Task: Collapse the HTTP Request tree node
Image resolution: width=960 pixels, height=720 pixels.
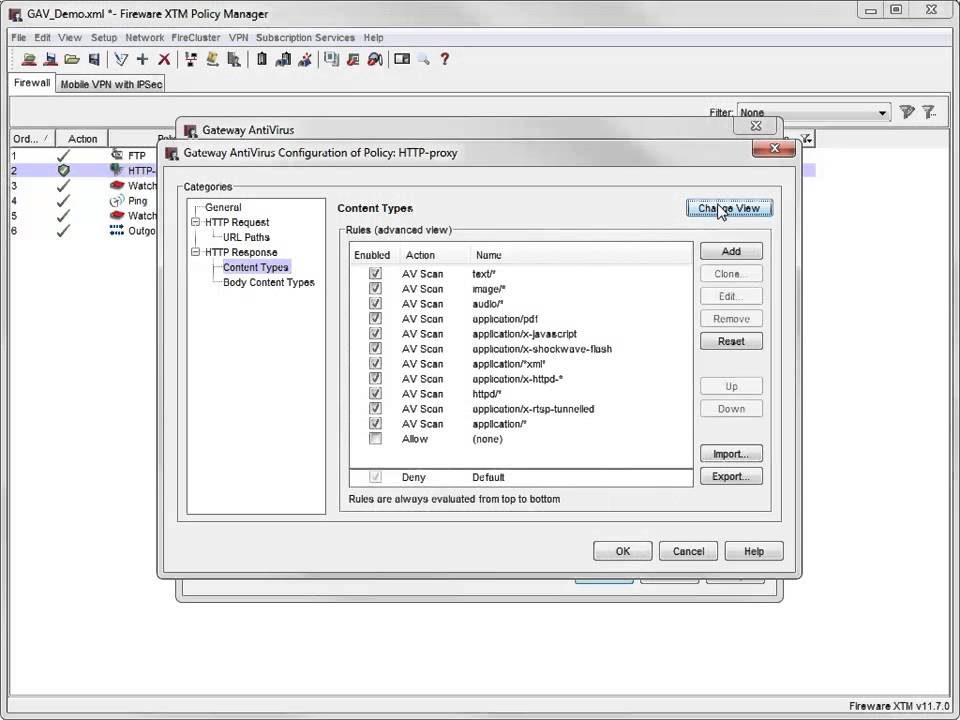Action: [195, 222]
